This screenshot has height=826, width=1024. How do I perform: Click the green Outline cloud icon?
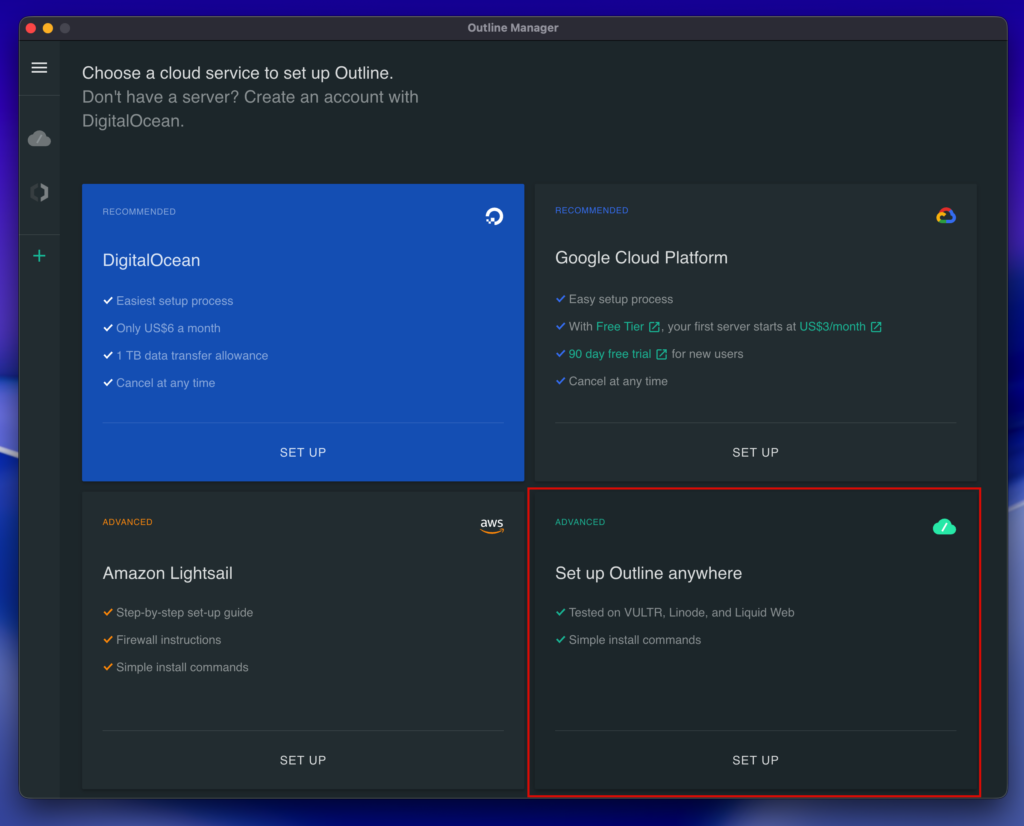944,526
